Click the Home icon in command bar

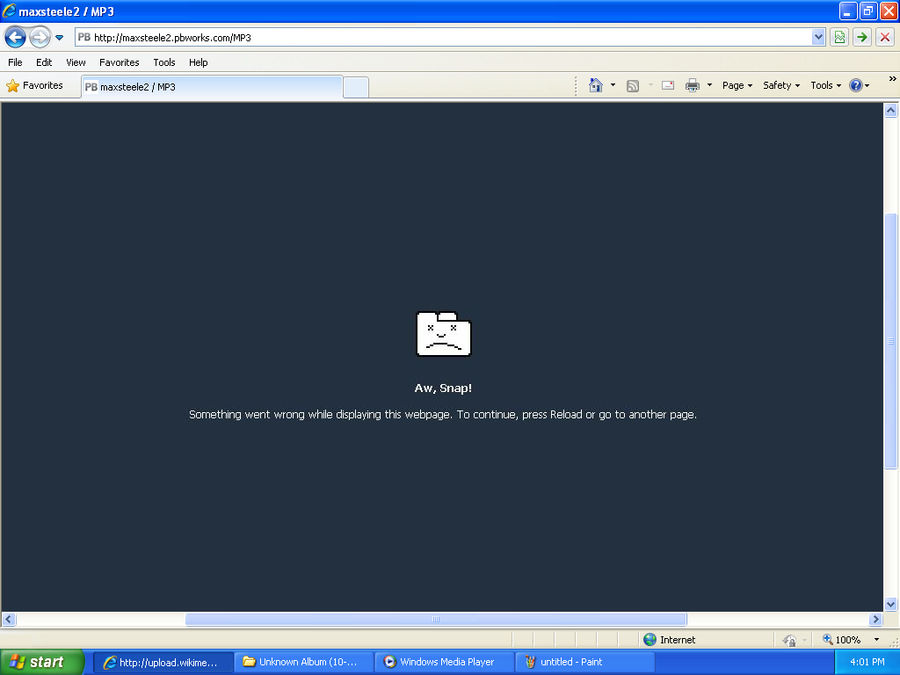(596, 86)
